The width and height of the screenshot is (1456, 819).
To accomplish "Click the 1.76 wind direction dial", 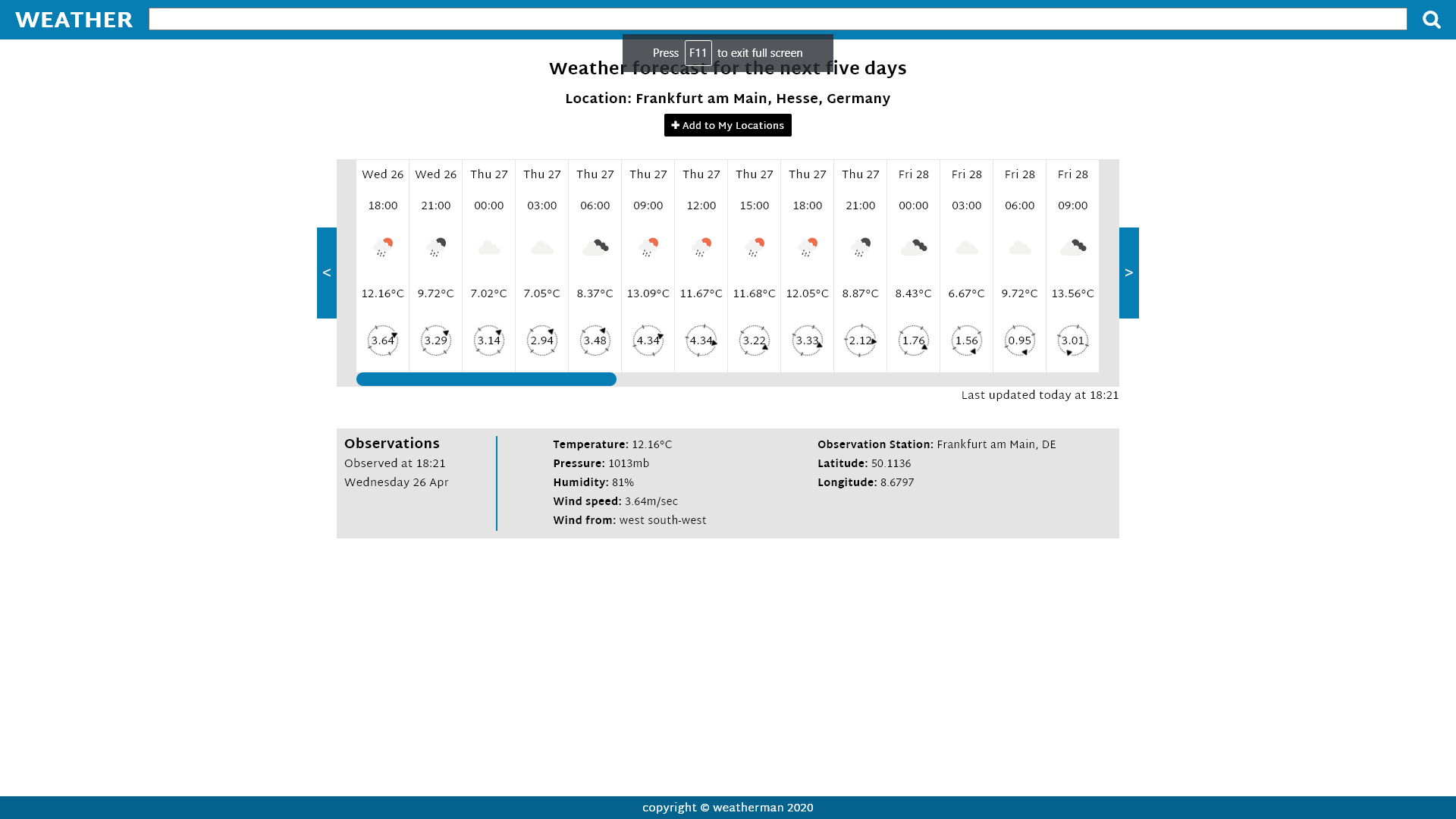I will [914, 340].
